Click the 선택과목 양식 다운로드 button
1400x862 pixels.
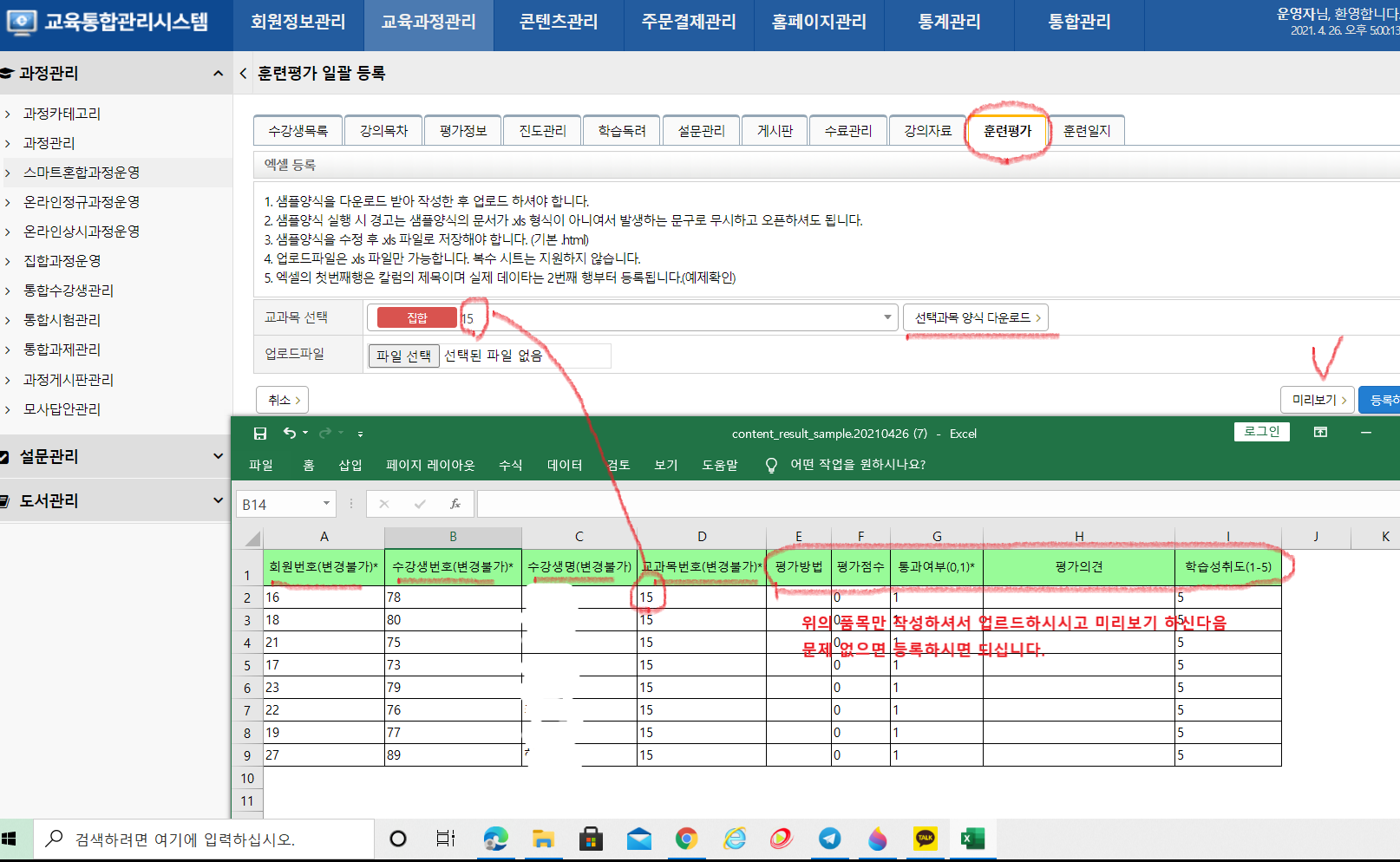point(976,317)
